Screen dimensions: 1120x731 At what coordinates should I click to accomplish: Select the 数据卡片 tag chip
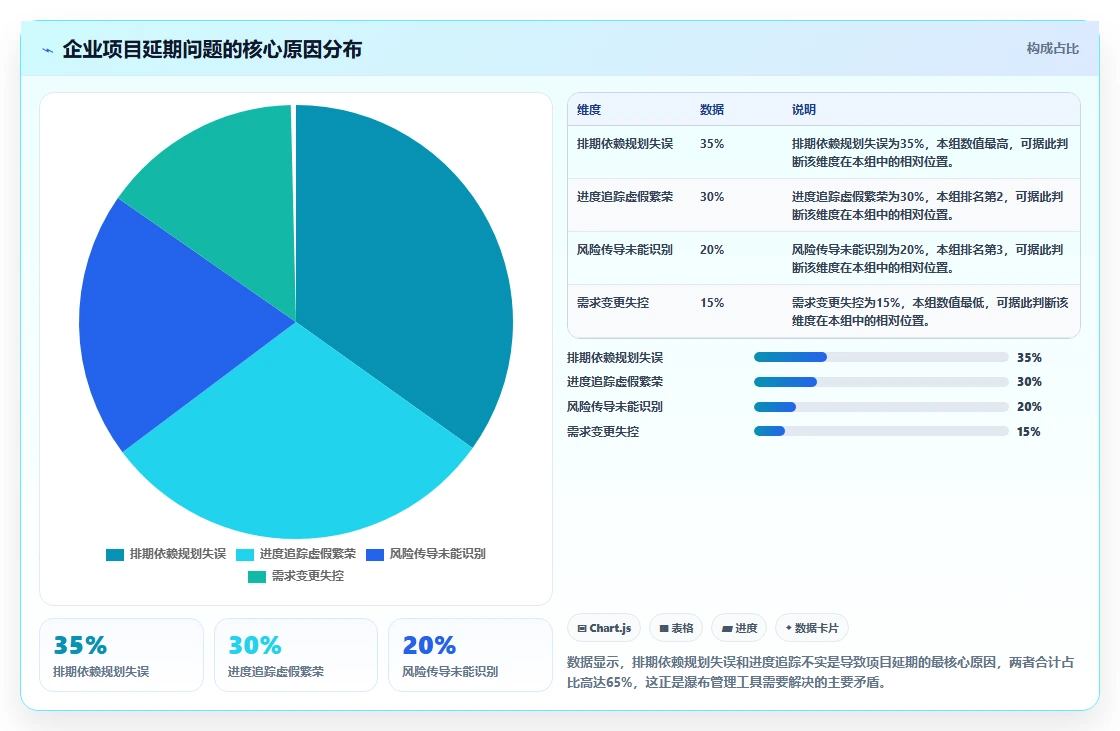[x=811, y=628]
